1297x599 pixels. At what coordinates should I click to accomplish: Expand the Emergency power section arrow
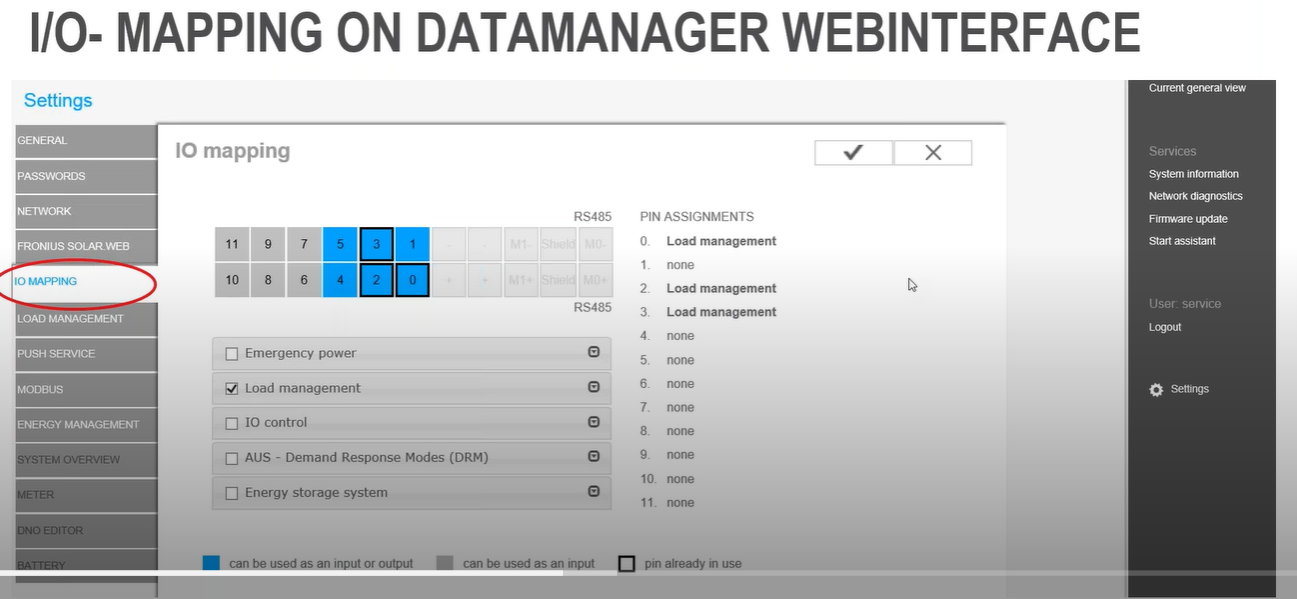click(593, 352)
